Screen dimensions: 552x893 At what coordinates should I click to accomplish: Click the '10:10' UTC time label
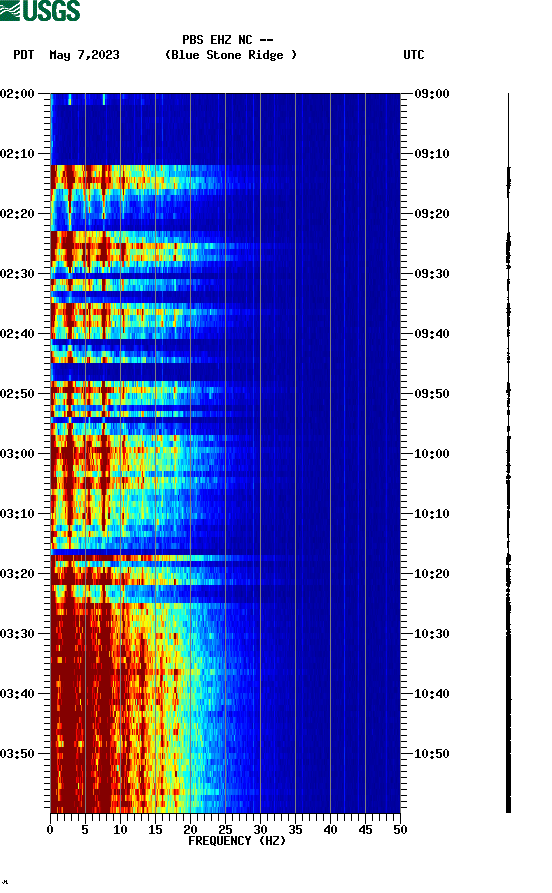point(432,514)
